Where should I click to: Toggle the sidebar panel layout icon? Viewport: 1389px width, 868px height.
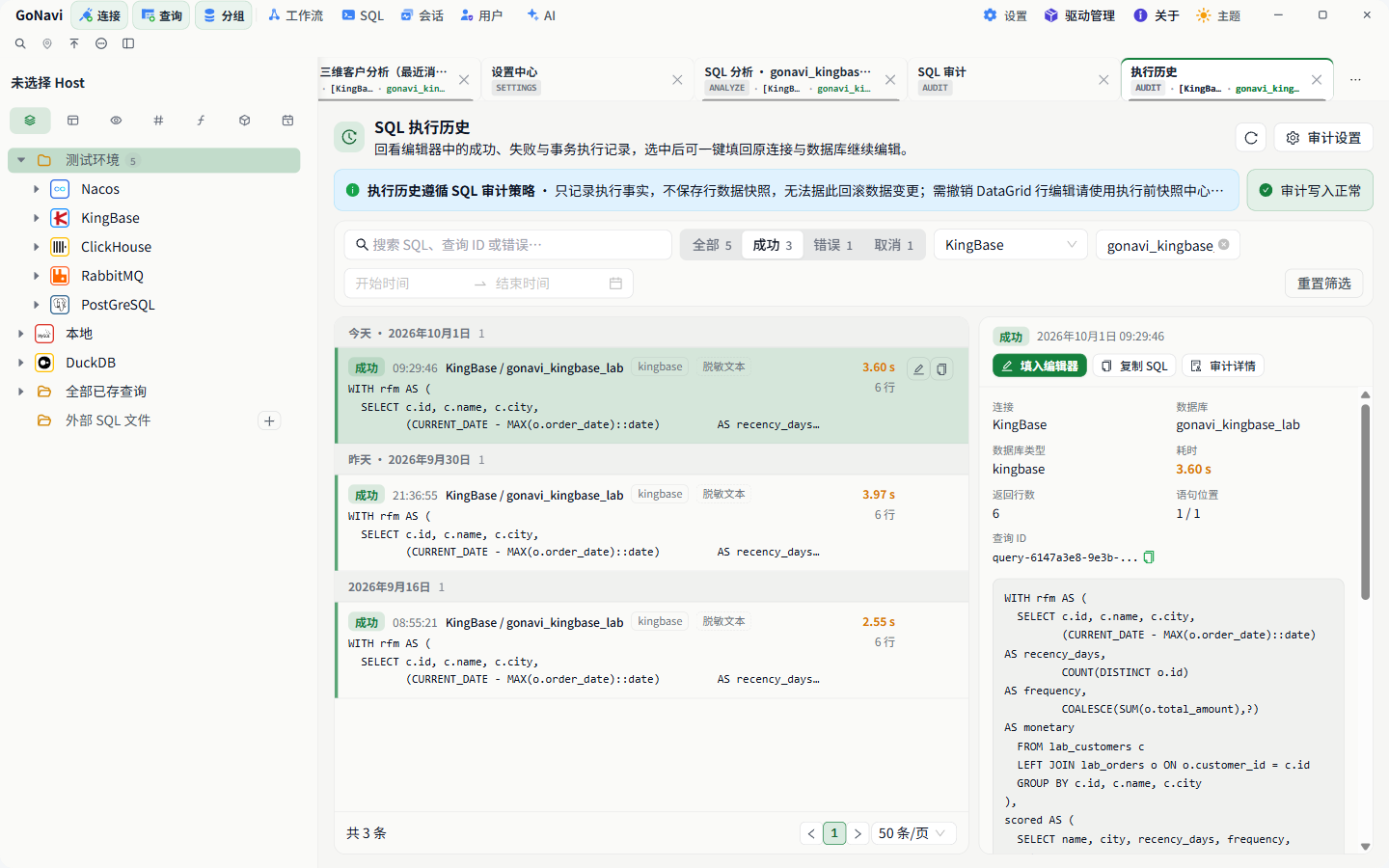click(128, 43)
